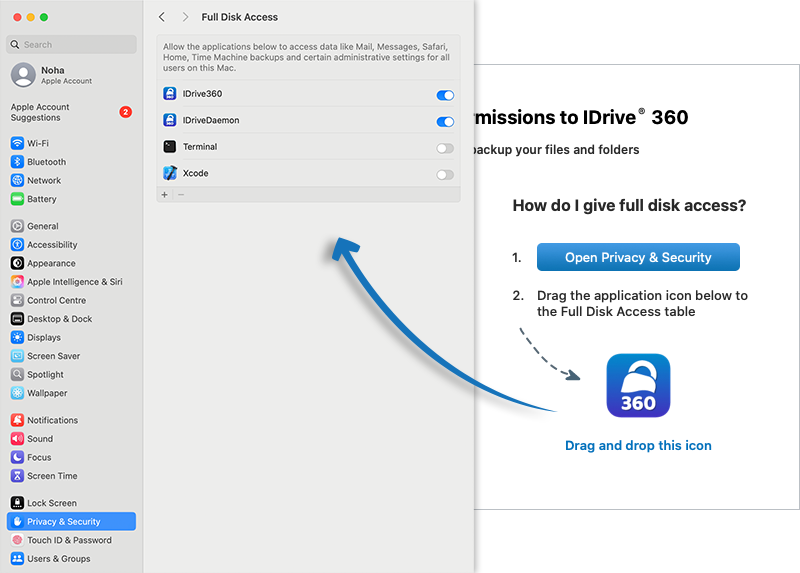The height and width of the screenshot is (573, 800).
Task: Click the Xcode app icon in list
Action: point(170,173)
